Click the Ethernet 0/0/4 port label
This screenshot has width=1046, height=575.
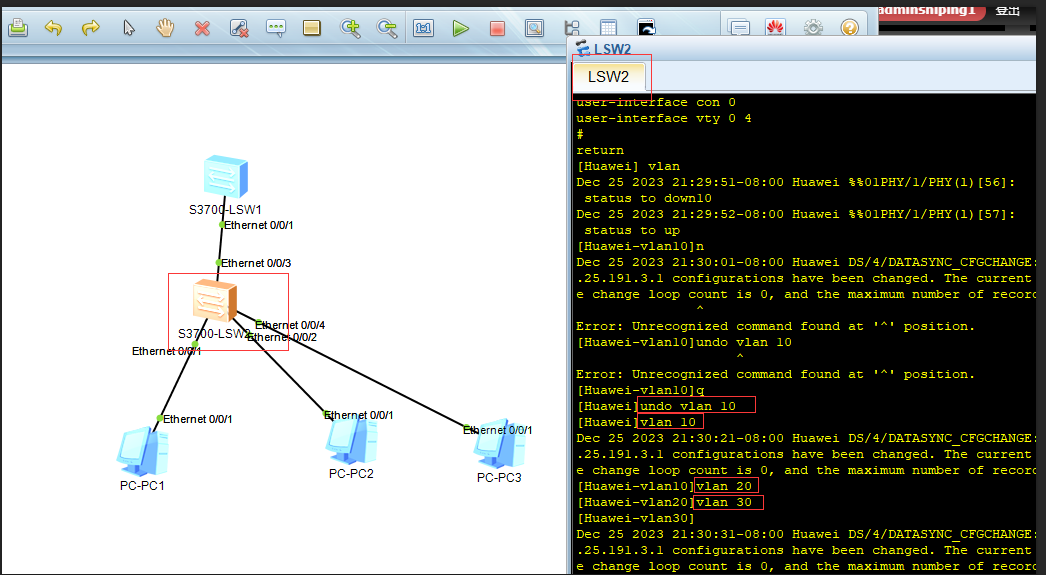290,325
